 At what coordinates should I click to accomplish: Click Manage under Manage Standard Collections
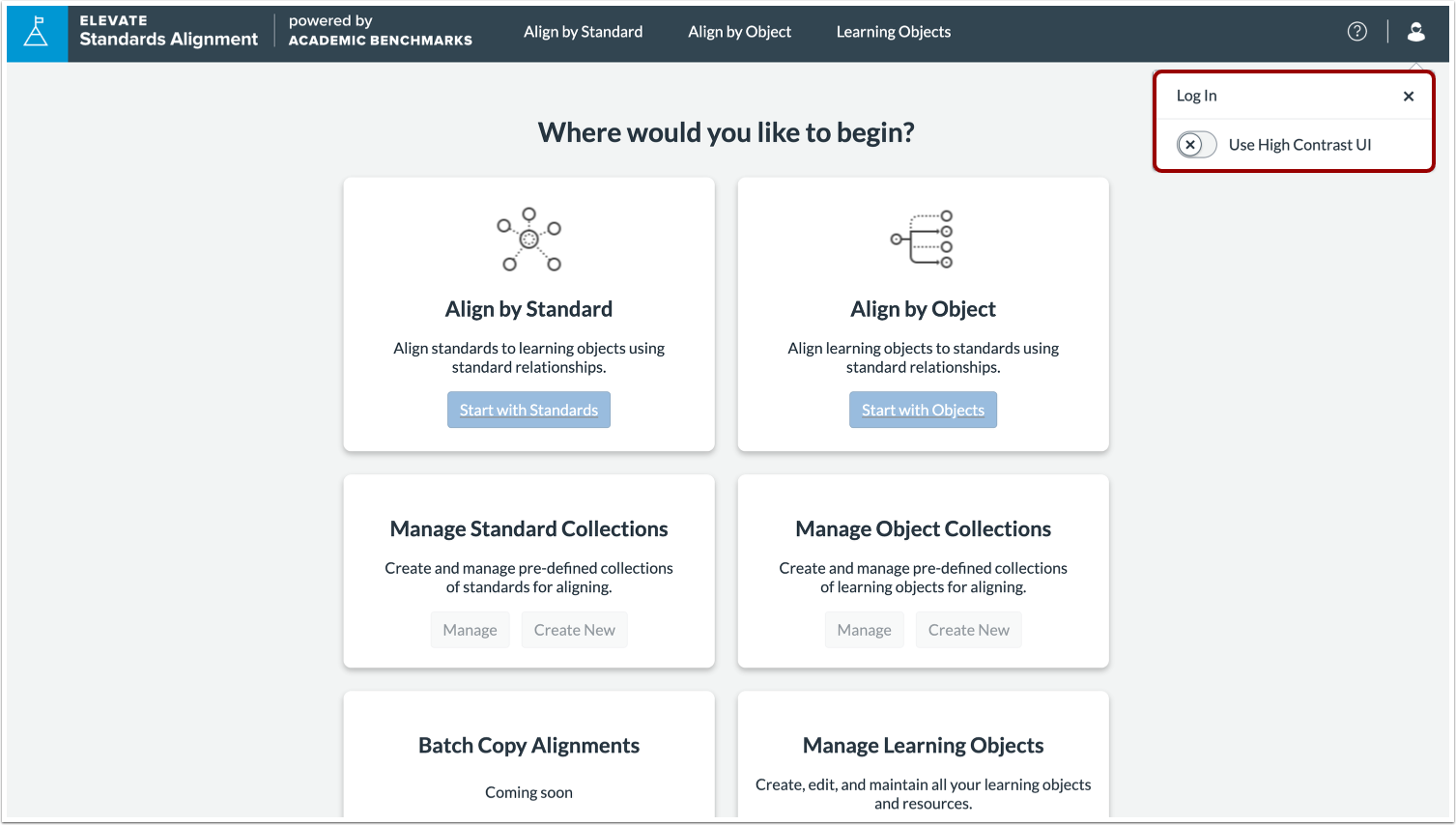click(x=470, y=629)
